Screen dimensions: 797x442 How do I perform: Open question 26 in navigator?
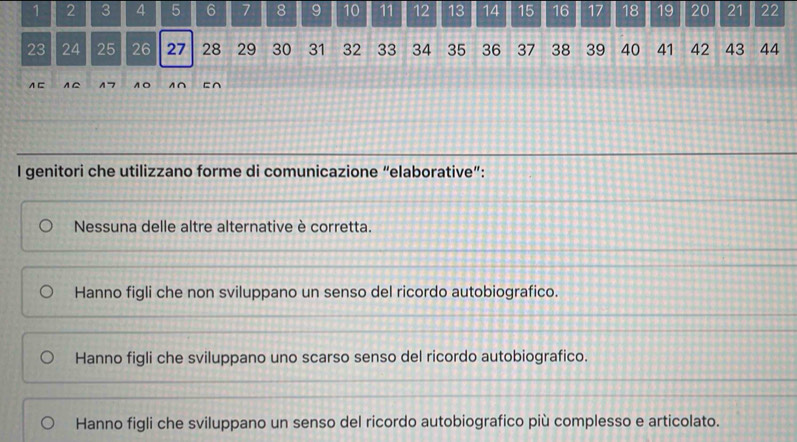click(141, 49)
